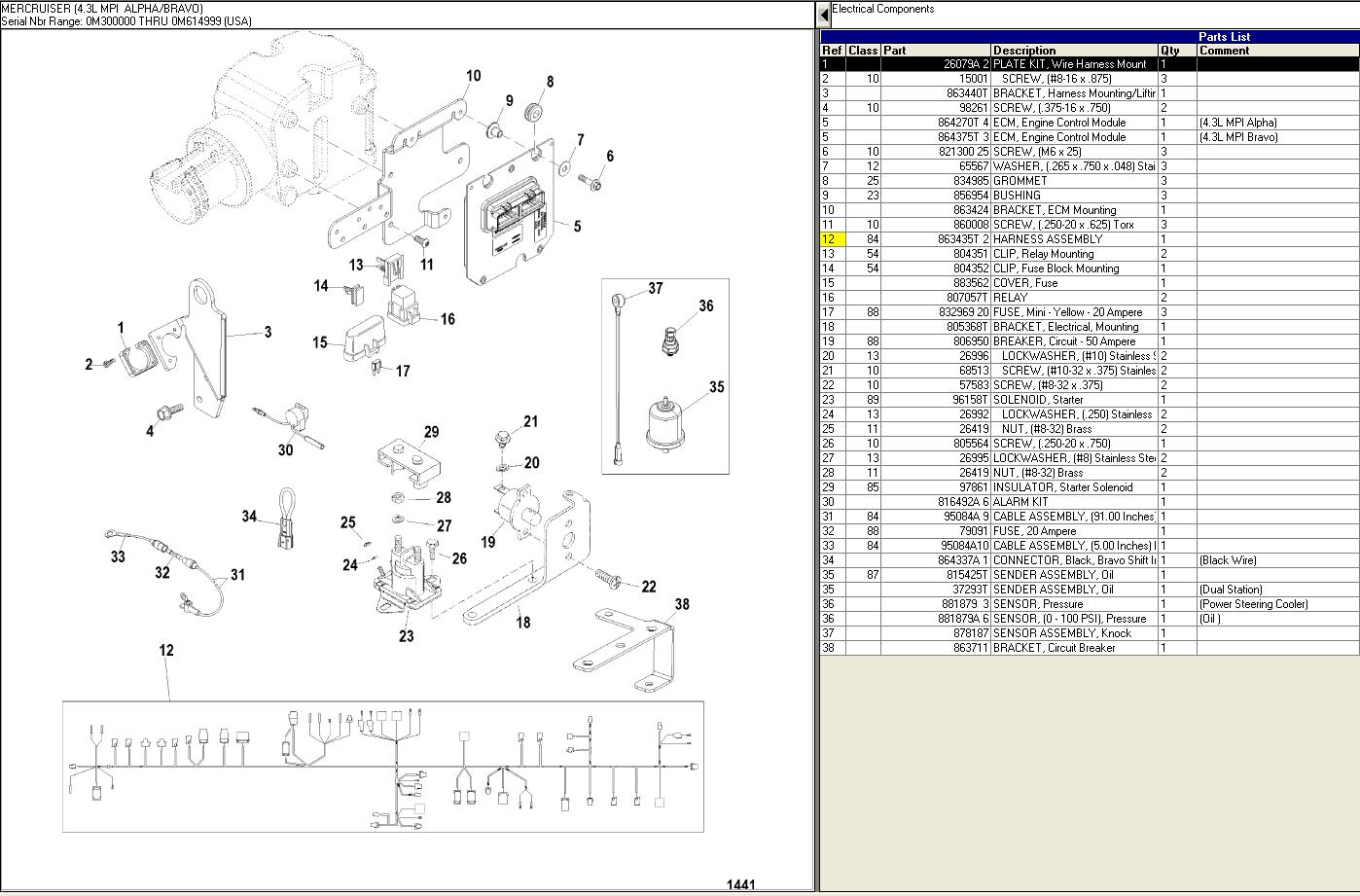Click the Part column header
This screenshot has width=1360, height=896.
936,51
